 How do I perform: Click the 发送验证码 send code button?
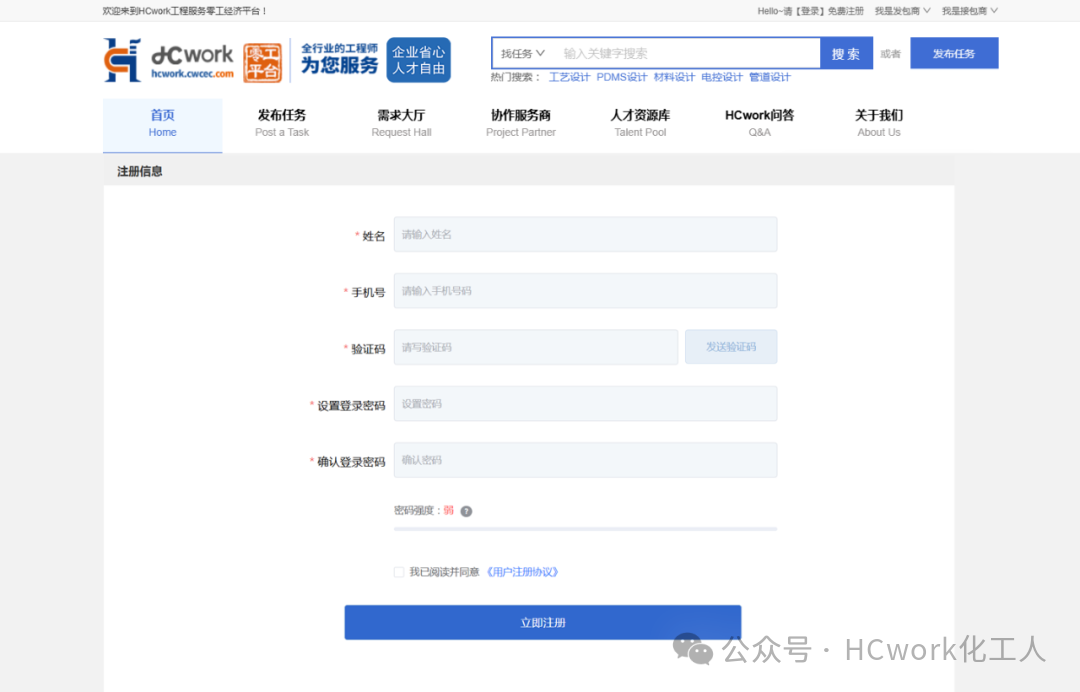click(731, 346)
